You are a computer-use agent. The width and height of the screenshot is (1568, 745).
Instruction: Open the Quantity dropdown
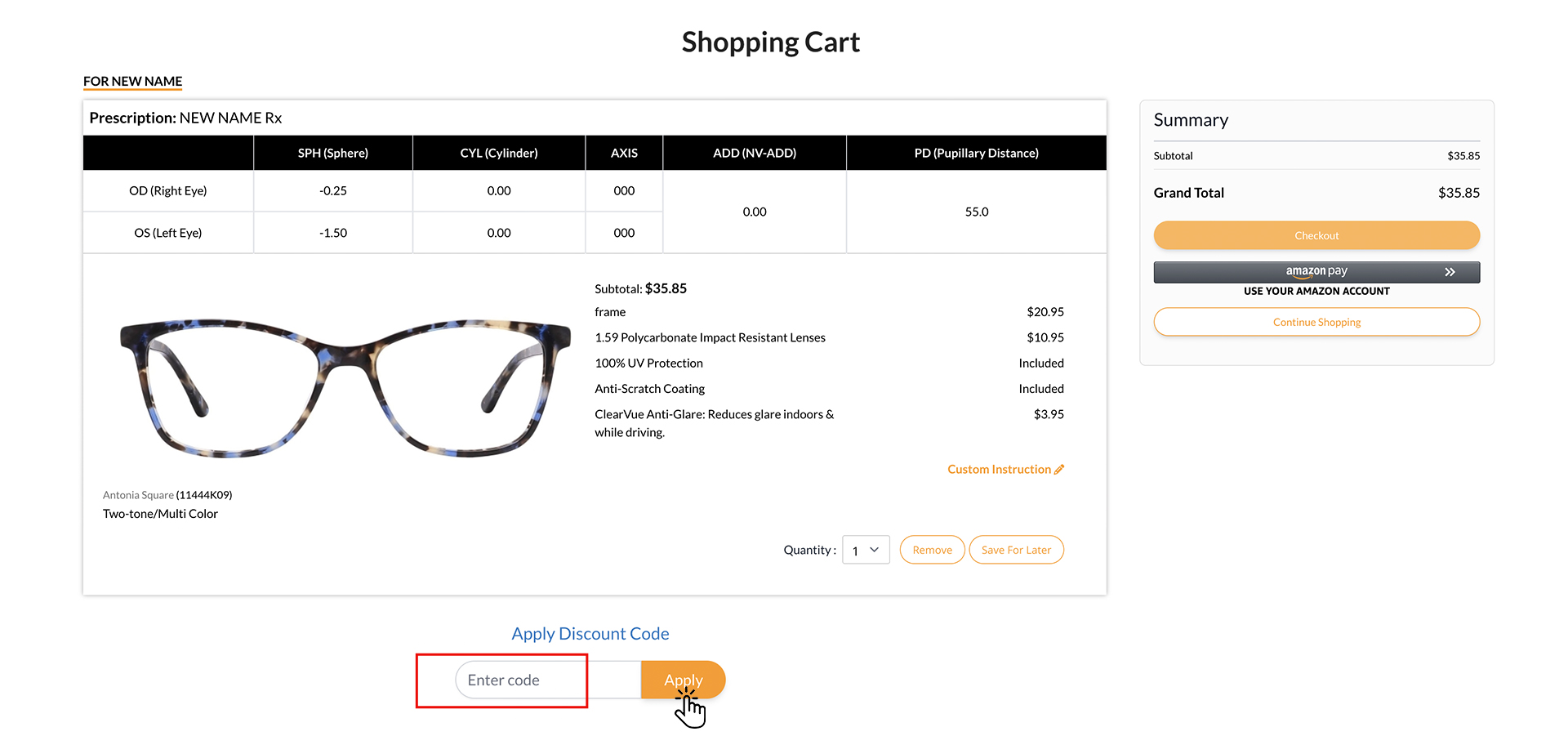click(x=866, y=551)
